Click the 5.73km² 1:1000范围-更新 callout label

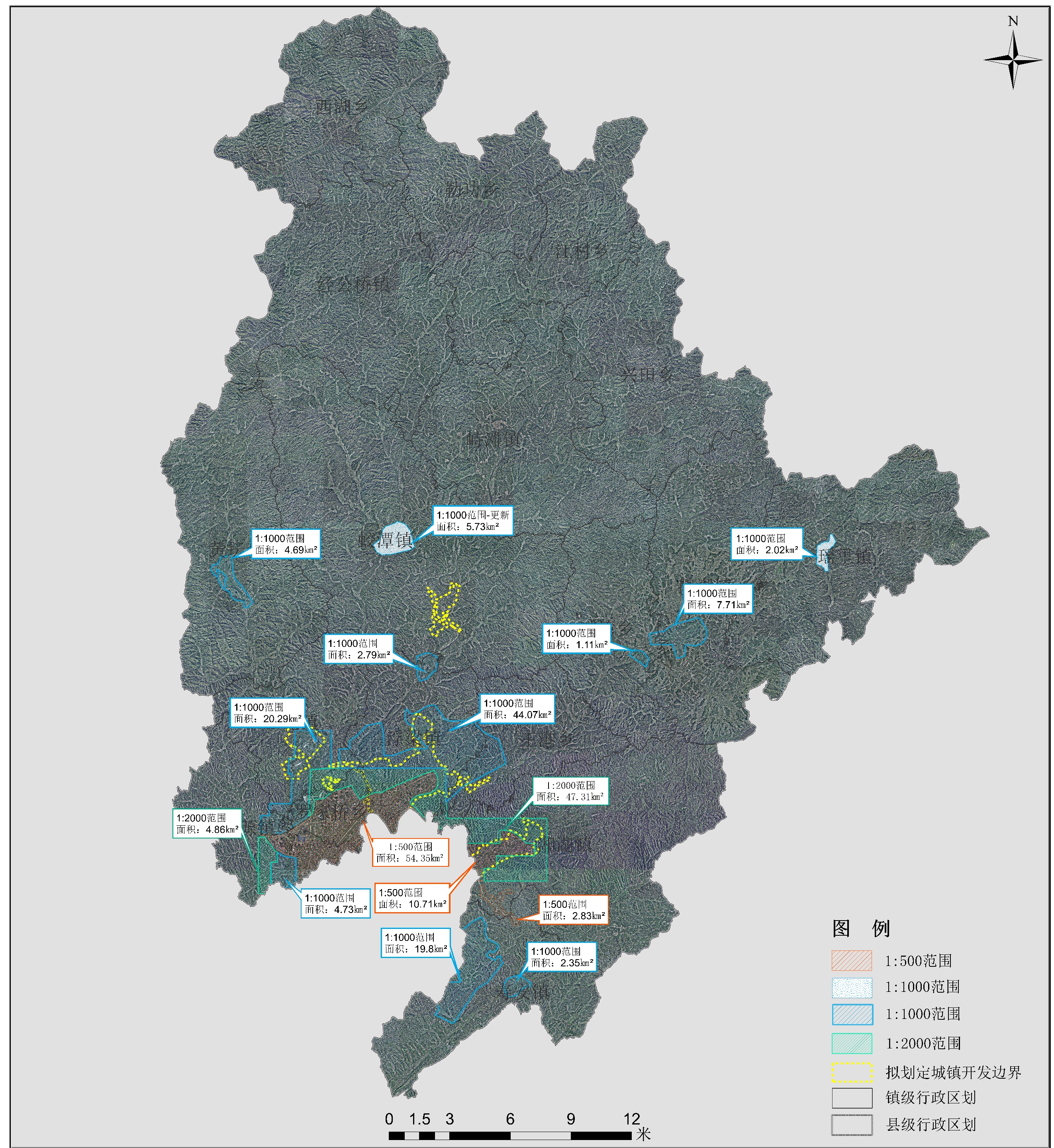(472, 521)
